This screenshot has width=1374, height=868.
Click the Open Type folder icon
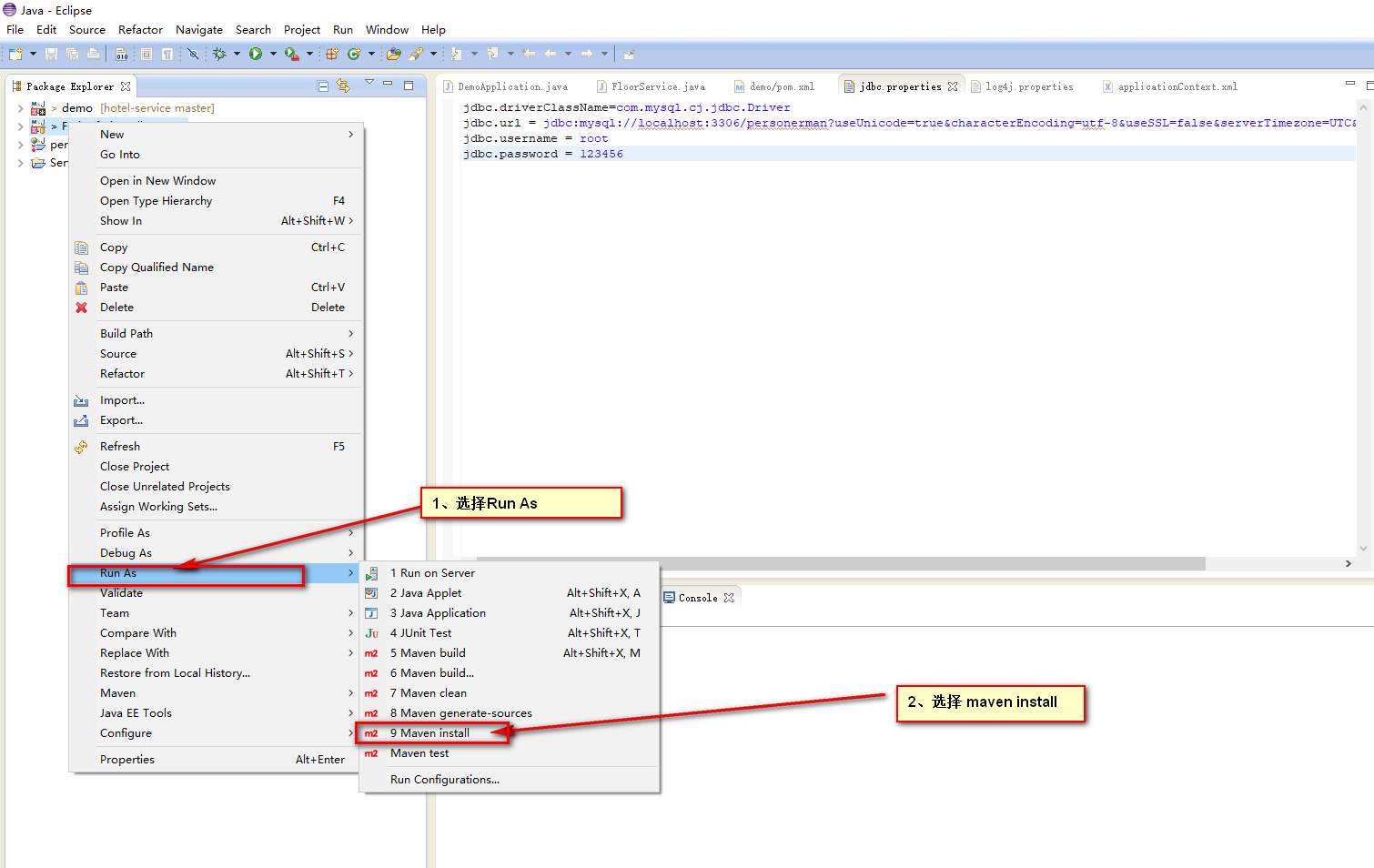[394, 55]
